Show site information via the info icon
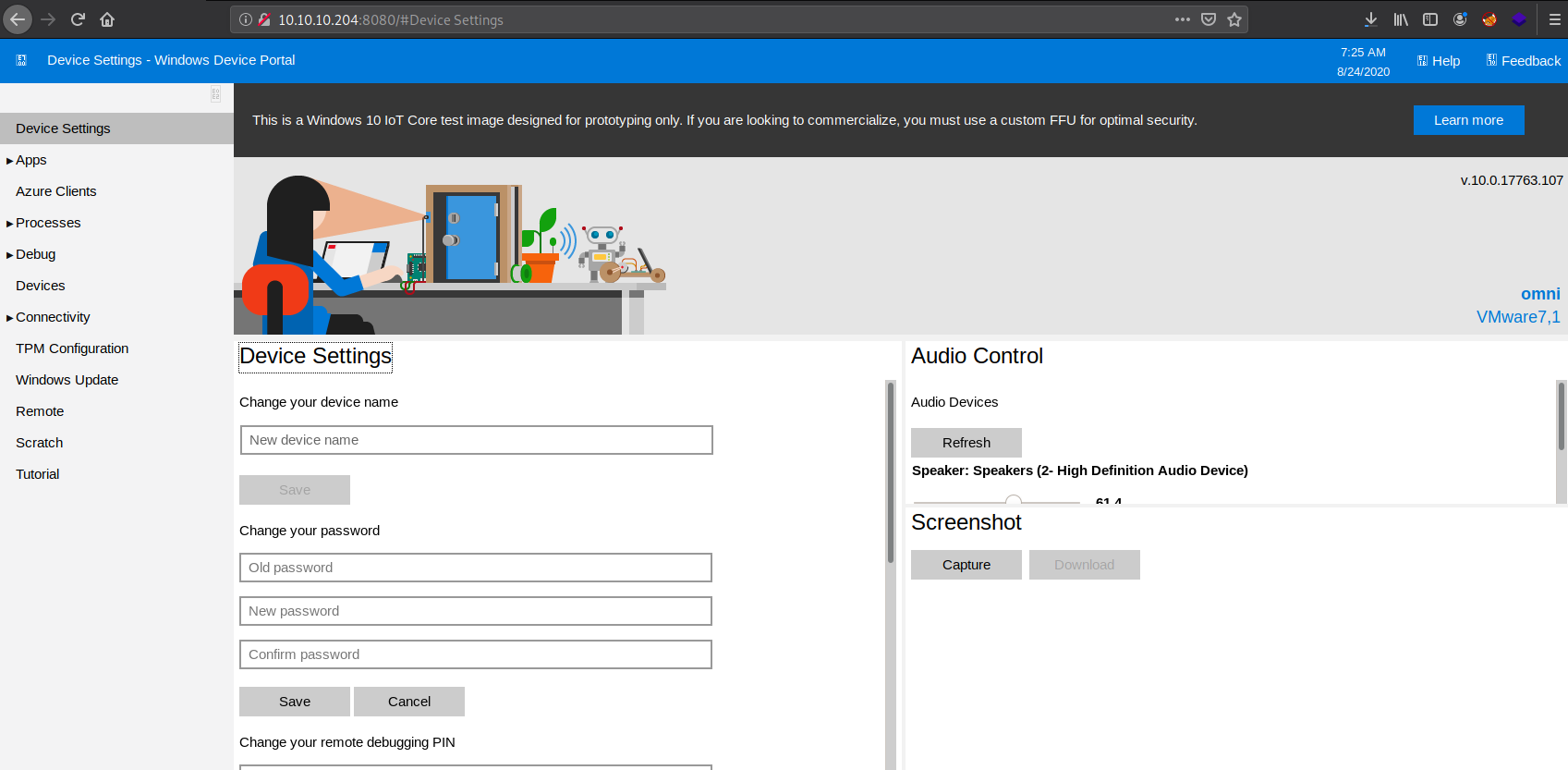Screen dimensions: 1568x770 (x=246, y=19)
